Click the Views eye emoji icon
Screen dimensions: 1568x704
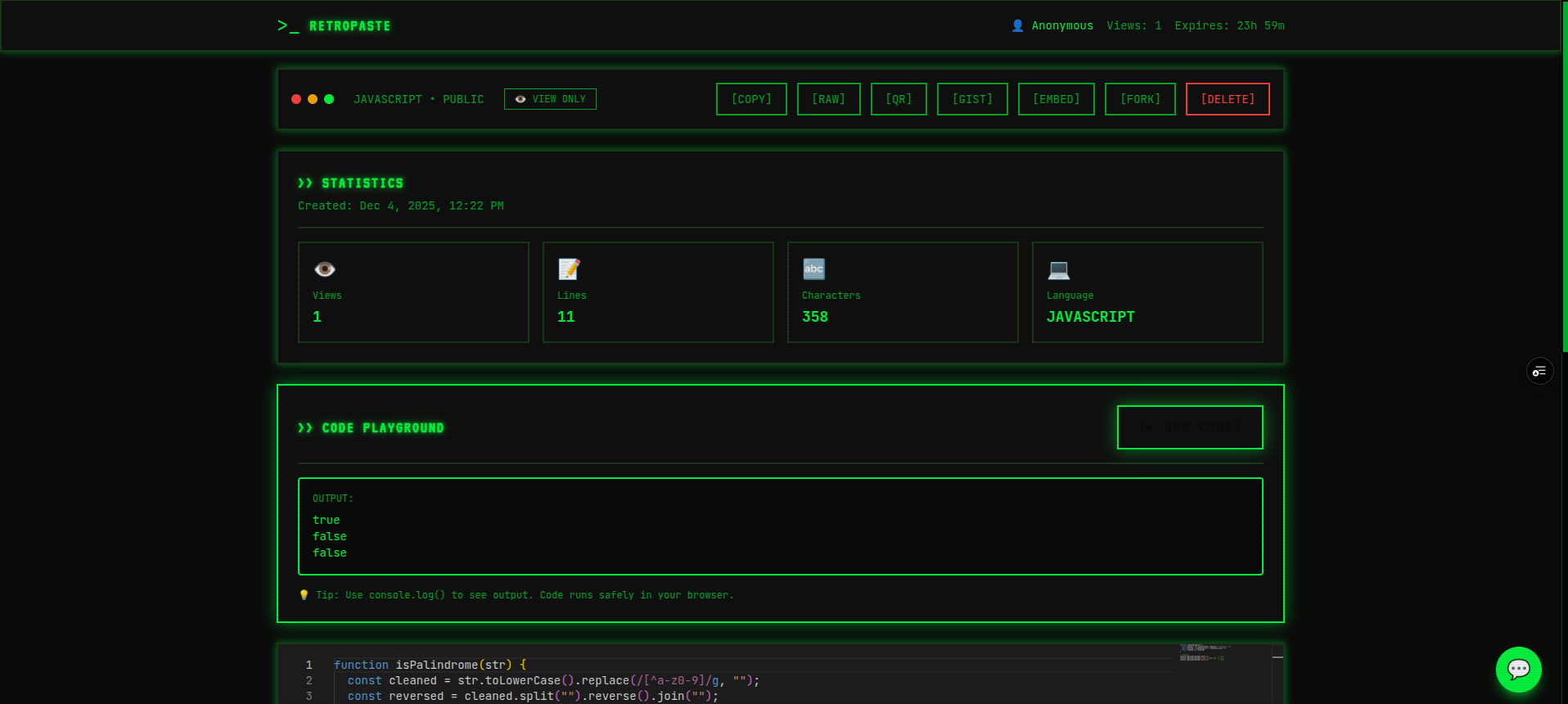point(325,269)
